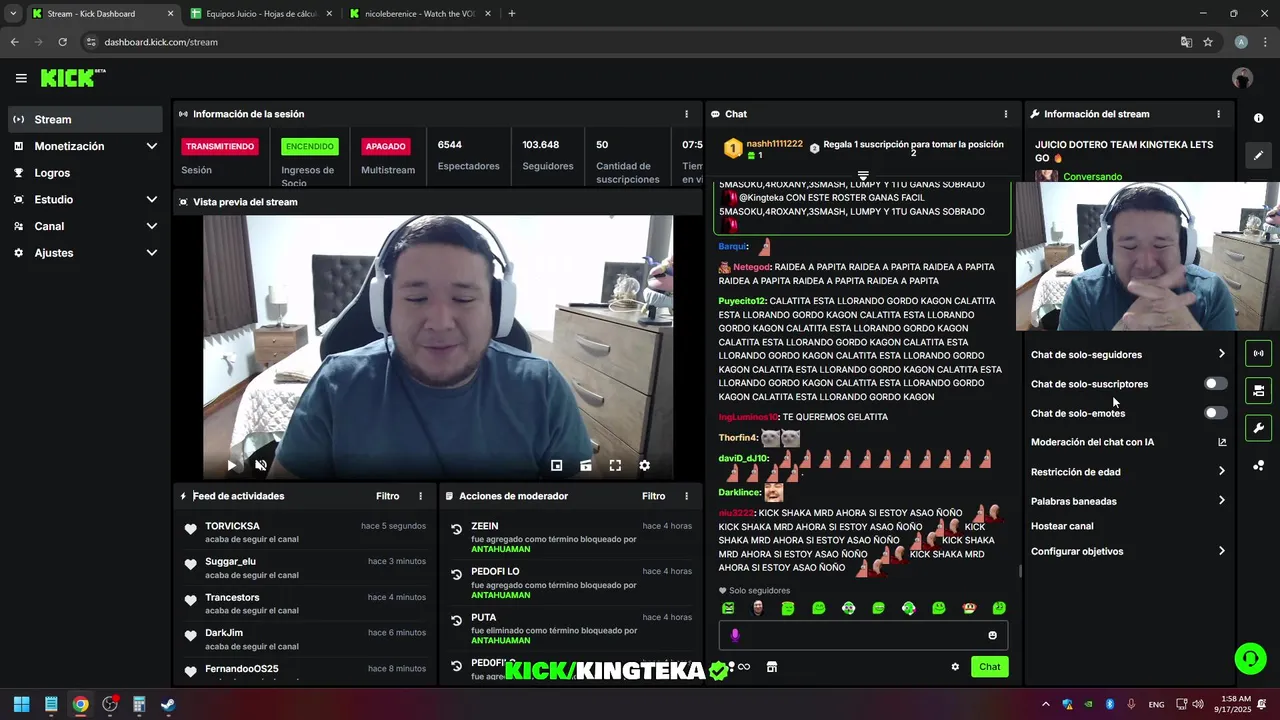Toggle Chat de solo-suscriptores switch
Screen dimensions: 1280x720
click(x=1215, y=384)
